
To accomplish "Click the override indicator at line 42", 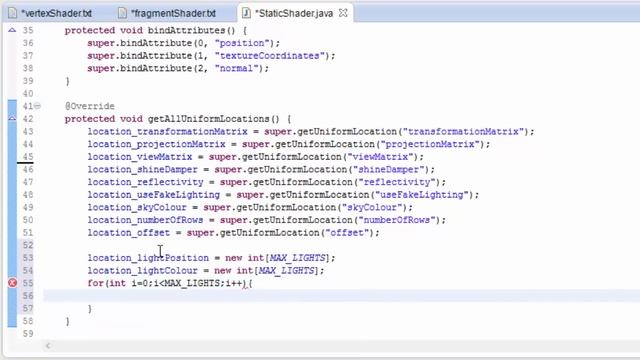I will click(x=12, y=118).
